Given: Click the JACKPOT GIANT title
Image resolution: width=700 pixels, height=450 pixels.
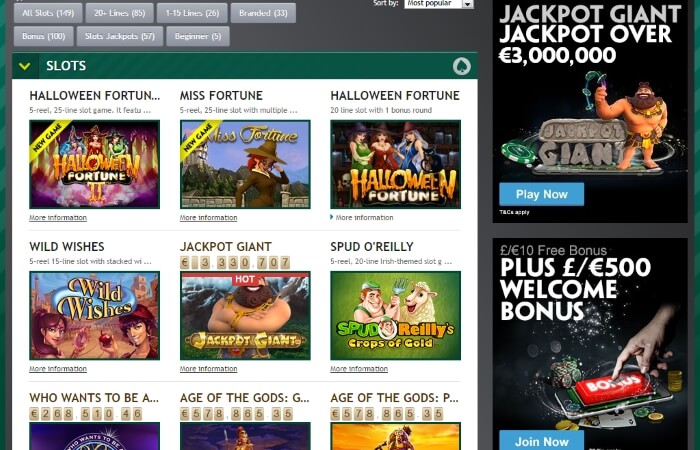Looking at the screenshot, I should (x=226, y=246).
